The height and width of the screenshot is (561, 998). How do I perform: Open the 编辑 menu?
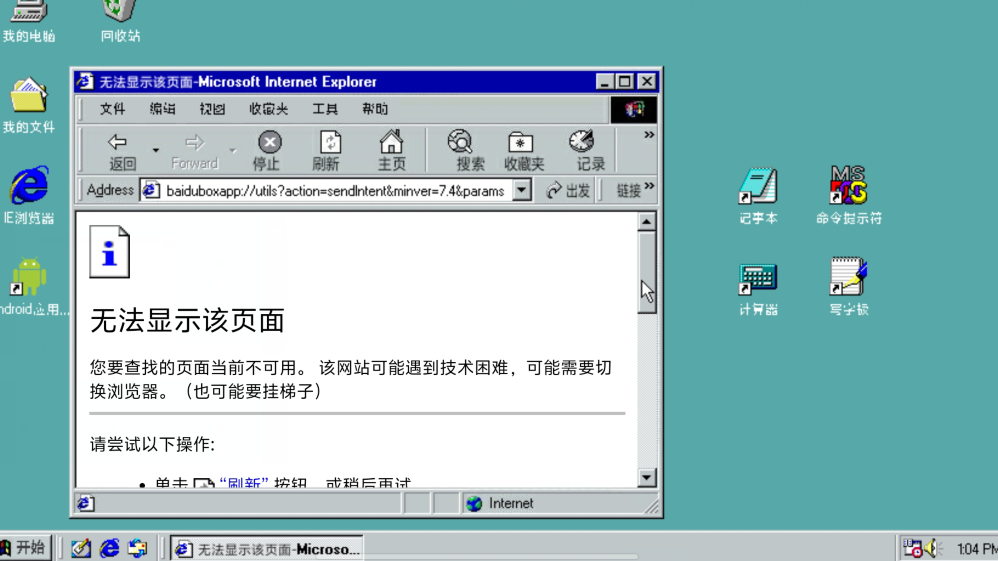tap(162, 109)
